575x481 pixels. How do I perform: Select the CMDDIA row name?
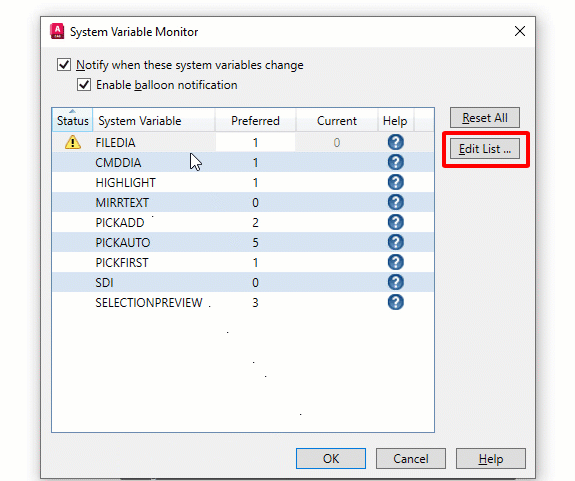click(x=118, y=162)
